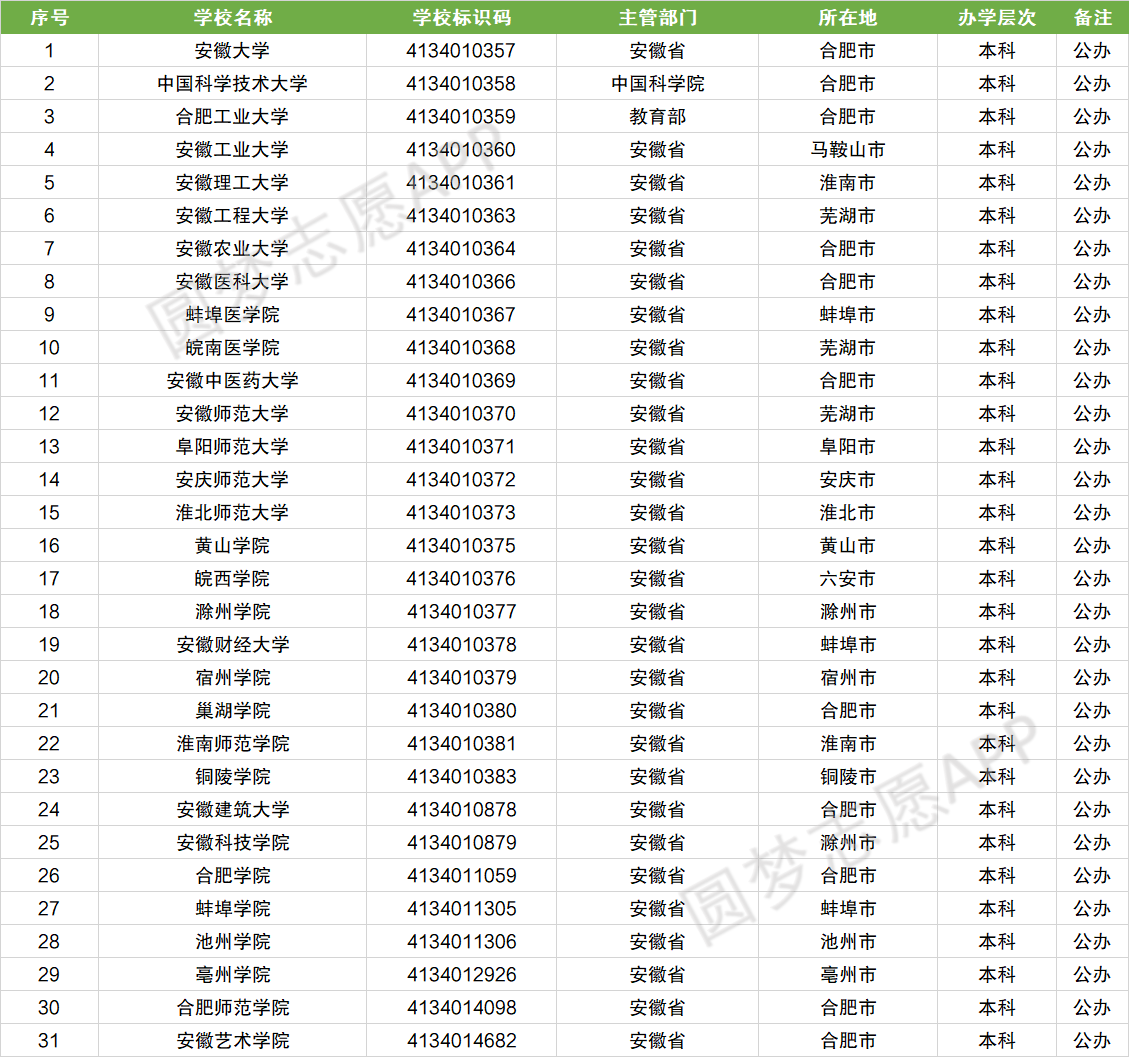Select the 中国科学技术大学 cell
Viewport: 1129px width, 1057px height.
pos(232,84)
